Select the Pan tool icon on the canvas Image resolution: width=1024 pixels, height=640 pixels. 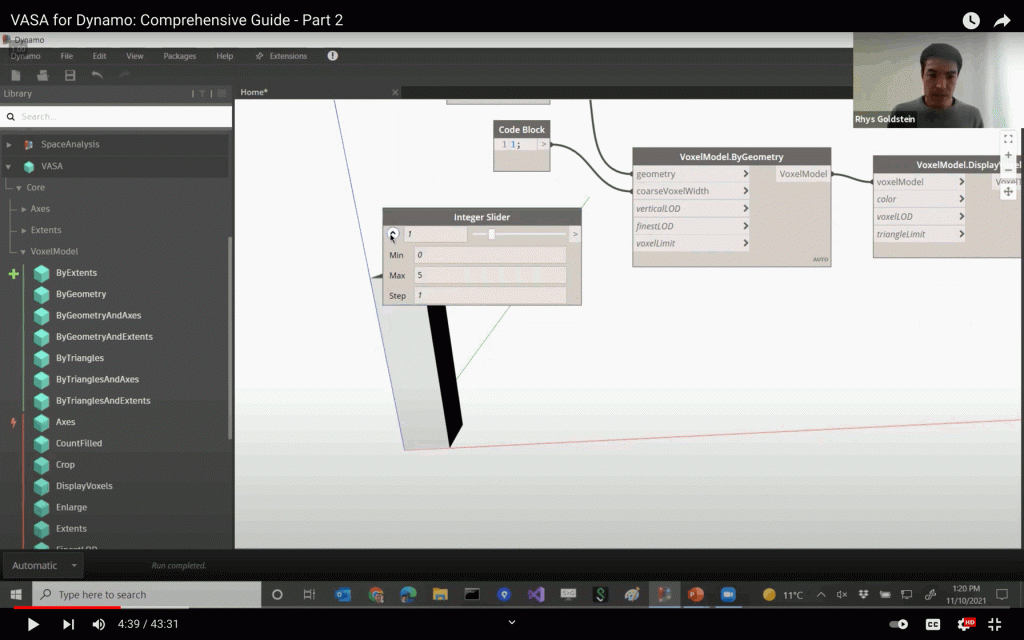(x=1008, y=192)
